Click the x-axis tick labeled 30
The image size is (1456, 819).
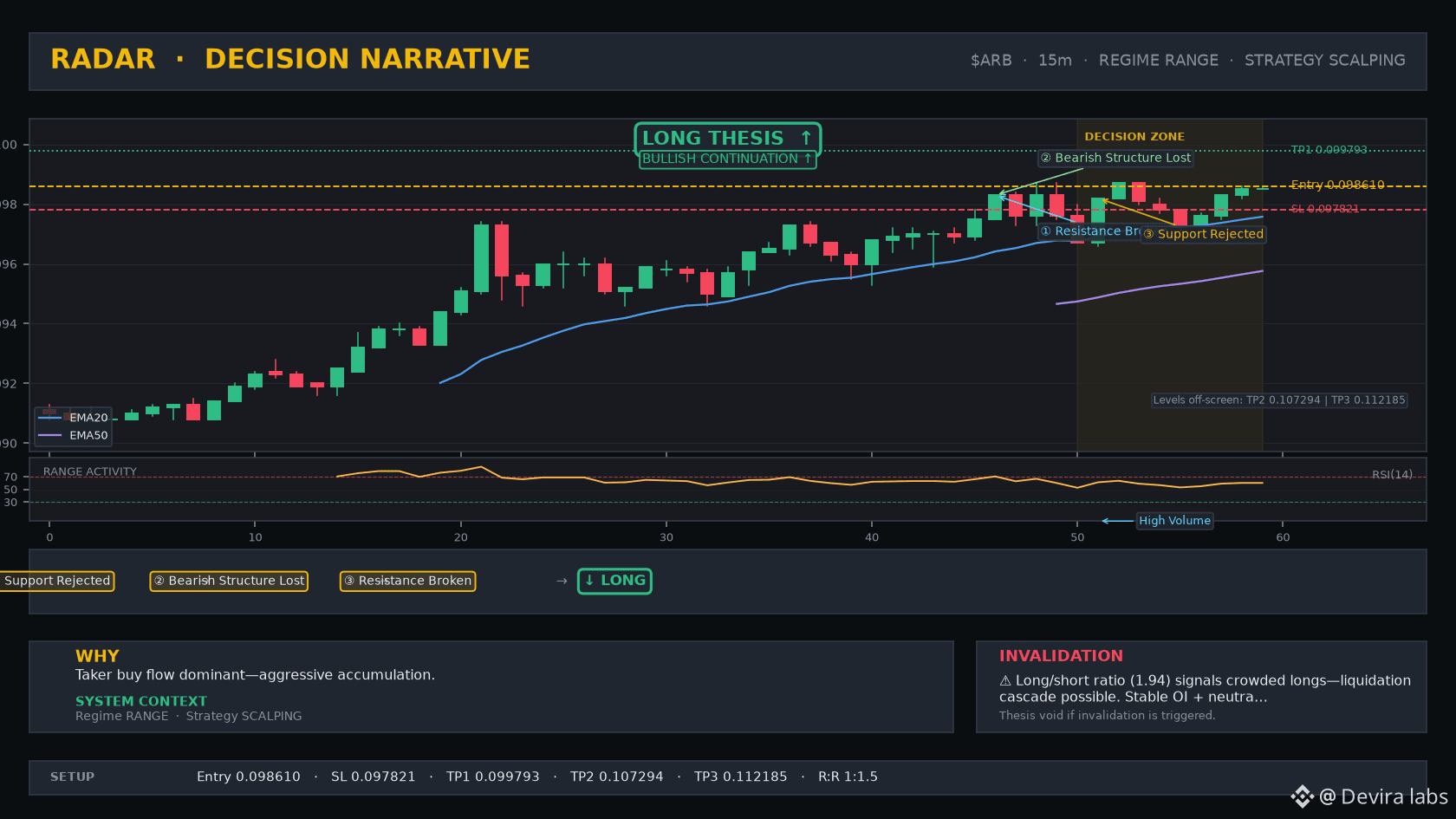coord(666,537)
